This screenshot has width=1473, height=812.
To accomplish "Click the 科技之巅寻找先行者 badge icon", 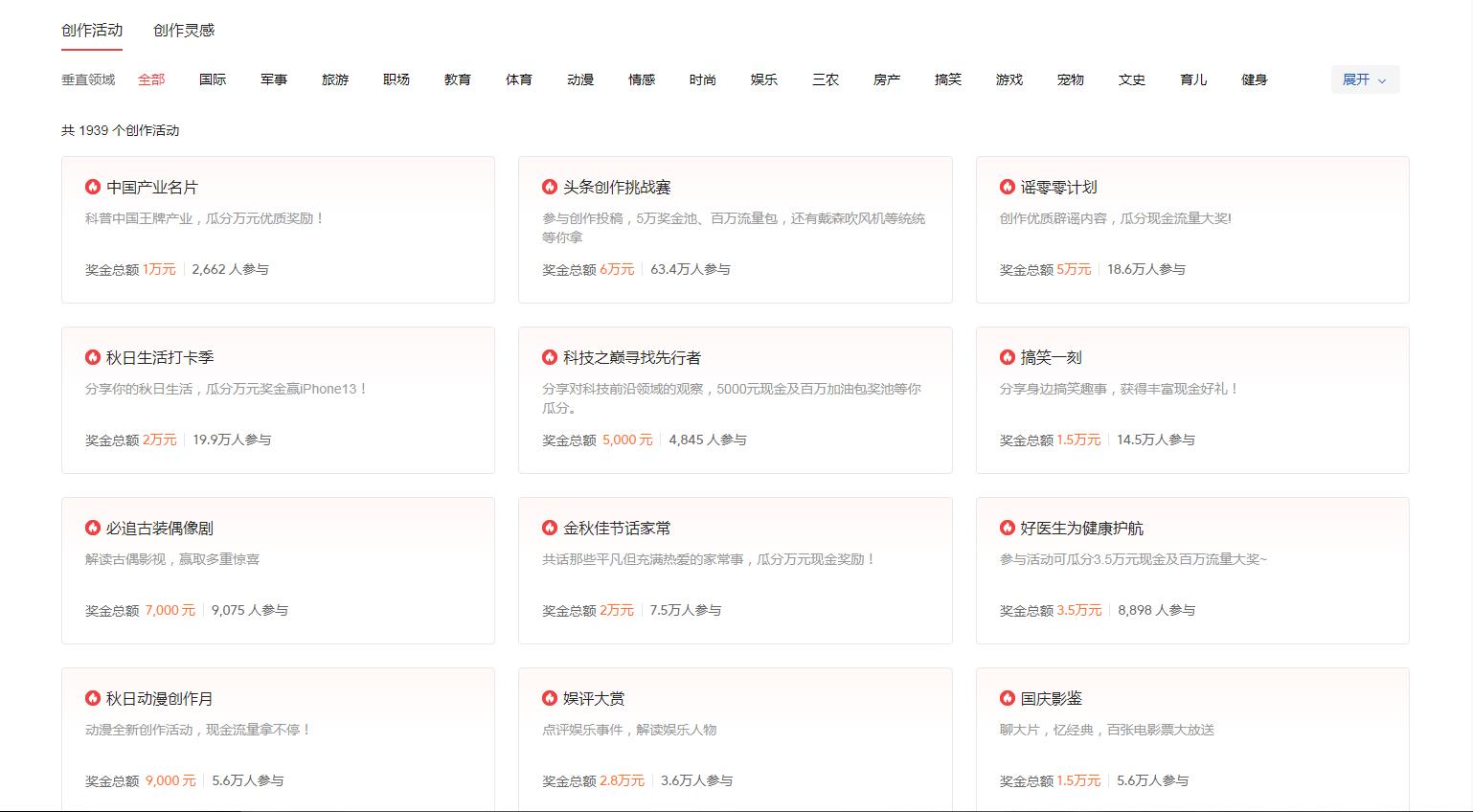I will (x=550, y=357).
